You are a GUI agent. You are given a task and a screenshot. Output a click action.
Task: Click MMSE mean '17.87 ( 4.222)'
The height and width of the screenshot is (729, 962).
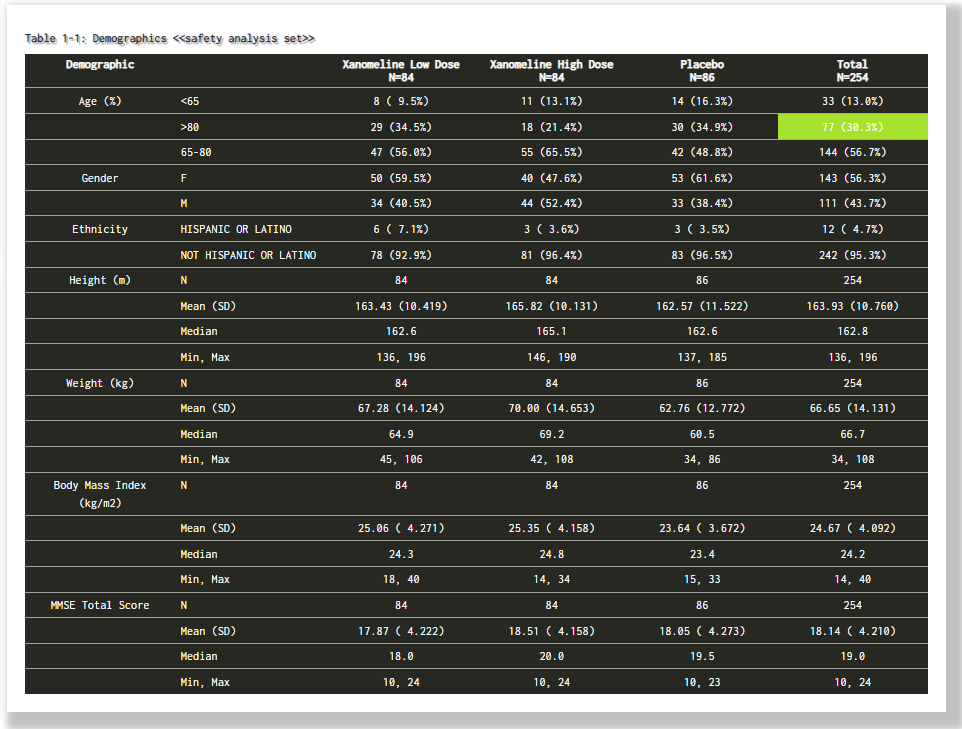point(401,631)
